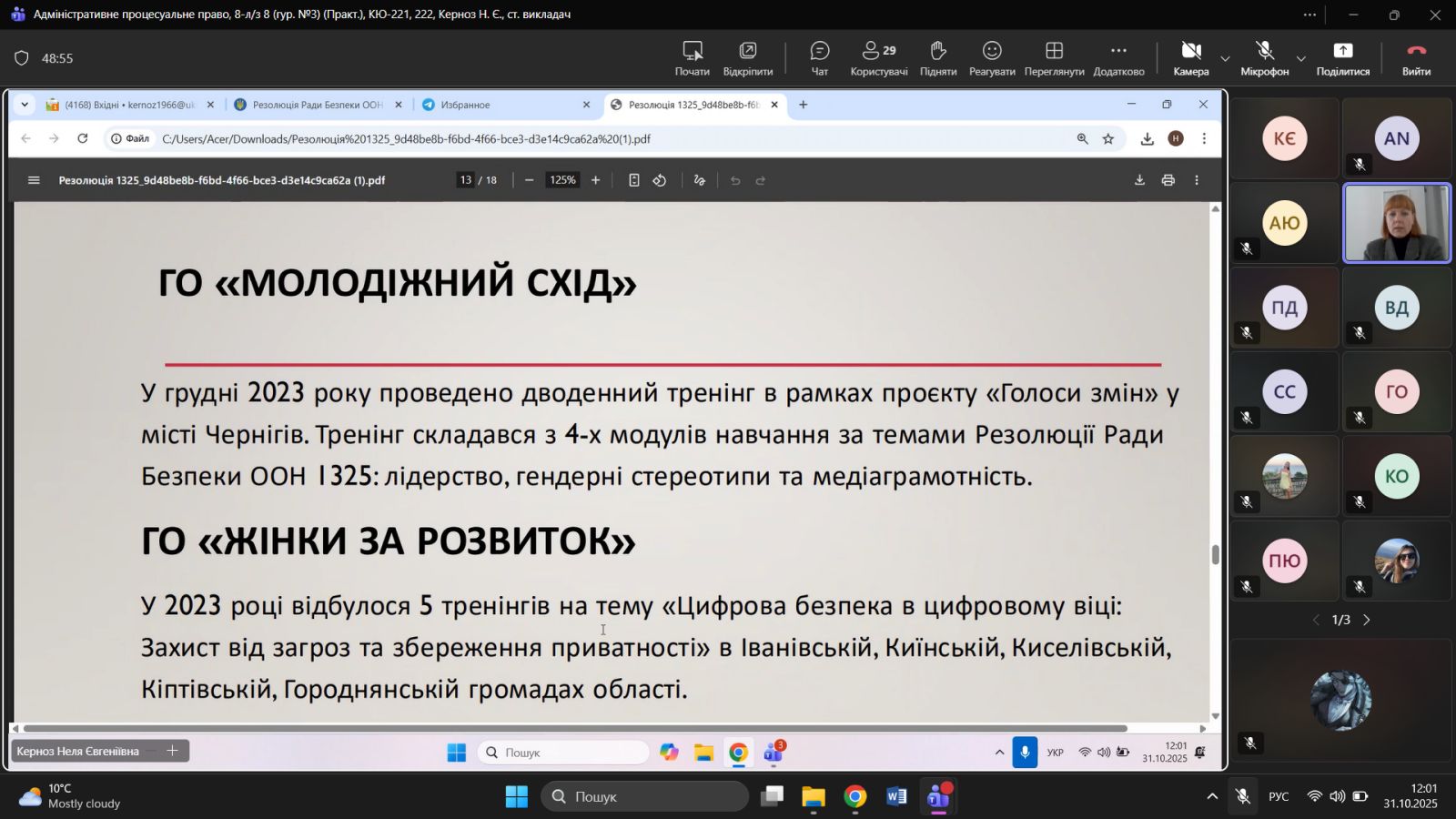Image resolution: width=1456 pixels, height=819 pixels.
Task: Share screen with Поділитися icon
Action: [1342, 57]
